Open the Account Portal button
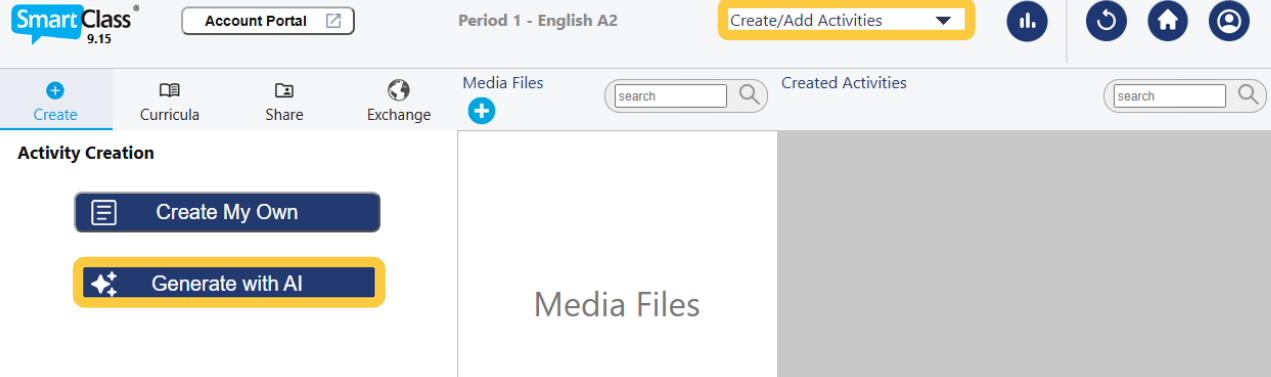The height and width of the screenshot is (377, 1271). [268, 21]
